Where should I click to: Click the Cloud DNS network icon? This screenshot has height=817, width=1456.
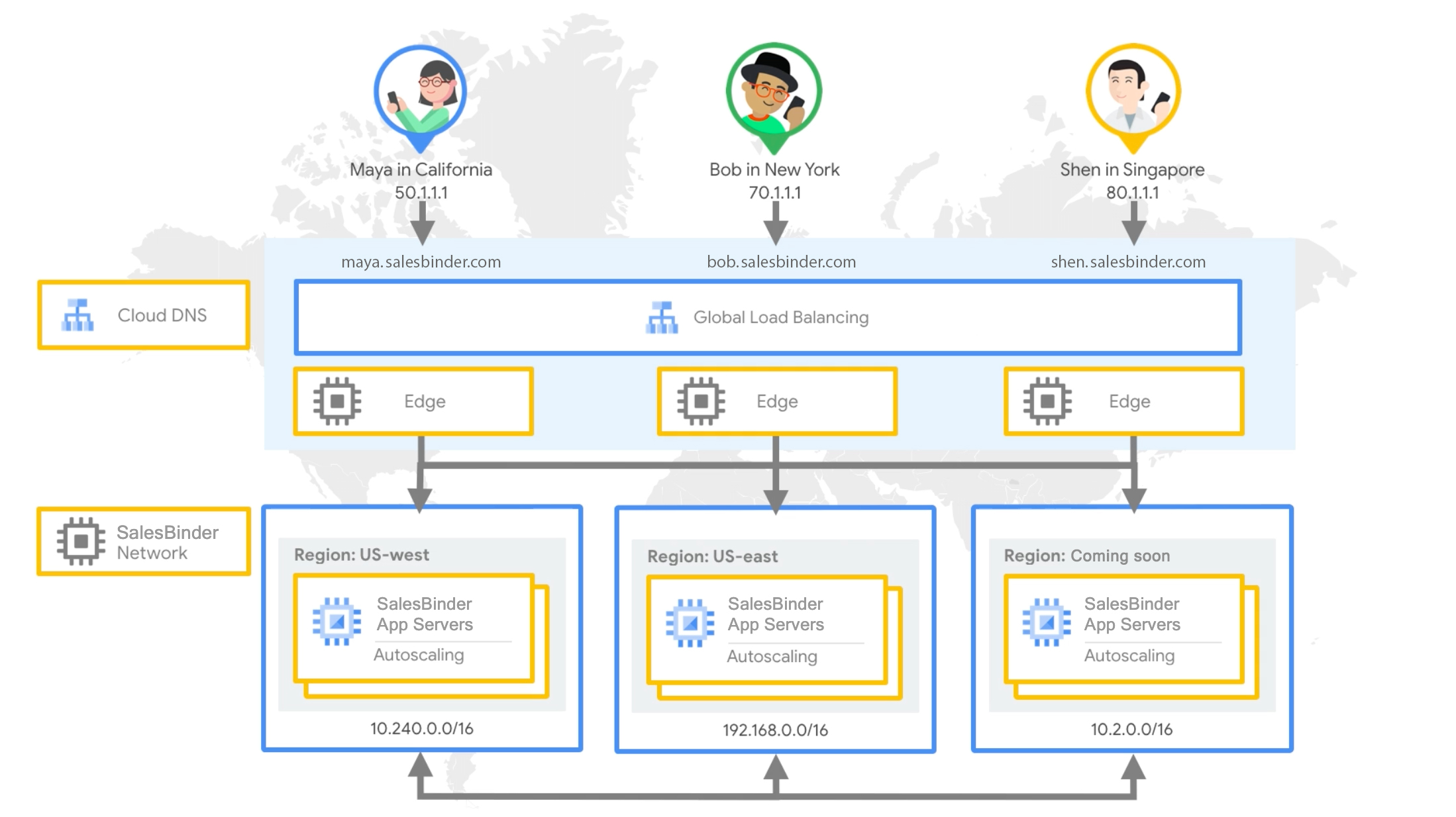(x=78, y=315)
